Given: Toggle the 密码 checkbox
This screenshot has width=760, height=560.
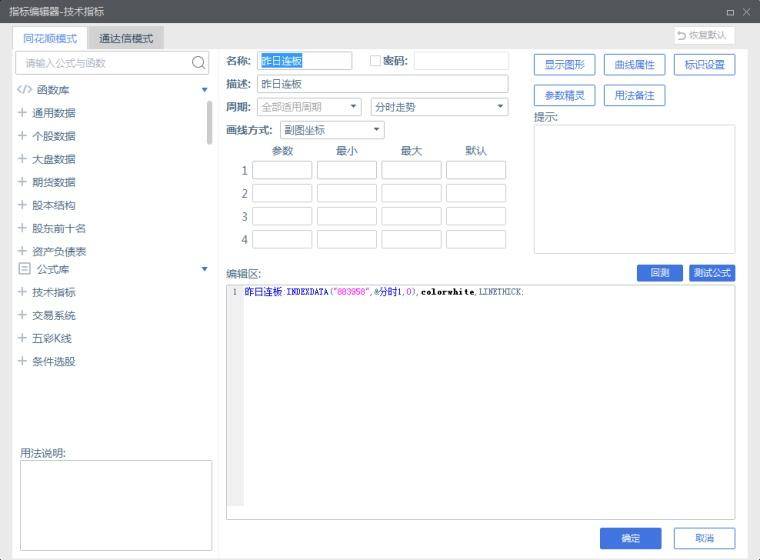Looking at the screenshot, I should pyautogui.click(x=375, y=61).
